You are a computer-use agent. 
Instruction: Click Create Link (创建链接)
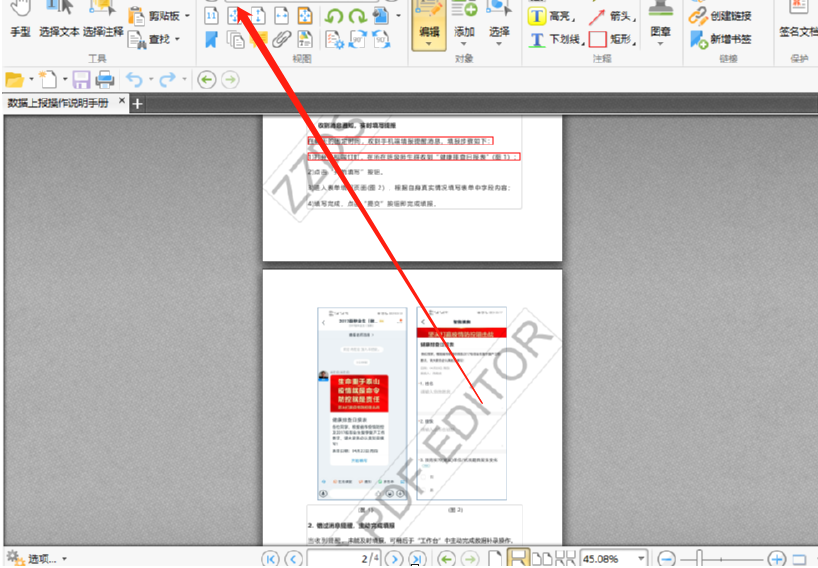pyautogui.click(x=720, y=16)
